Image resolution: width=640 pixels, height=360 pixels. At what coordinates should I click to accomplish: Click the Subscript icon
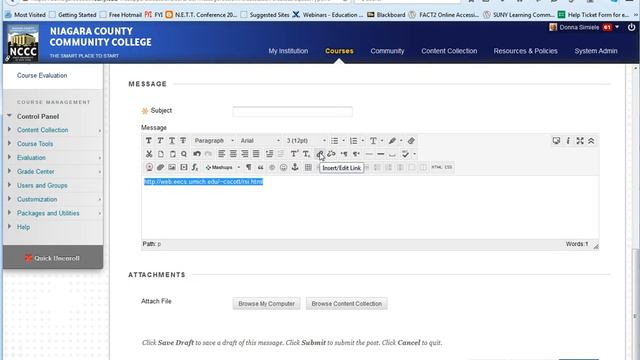(306, 154)
